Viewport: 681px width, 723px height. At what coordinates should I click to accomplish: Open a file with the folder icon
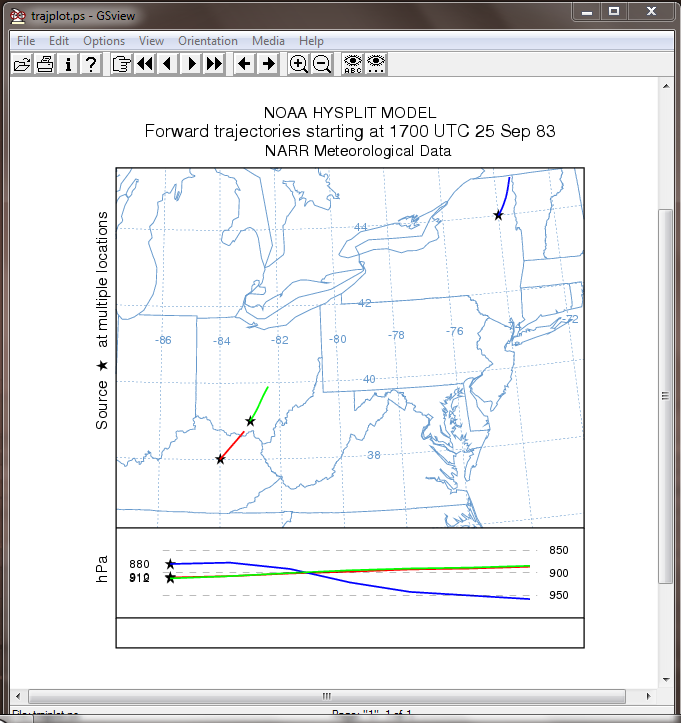click(x=22, y=64)
